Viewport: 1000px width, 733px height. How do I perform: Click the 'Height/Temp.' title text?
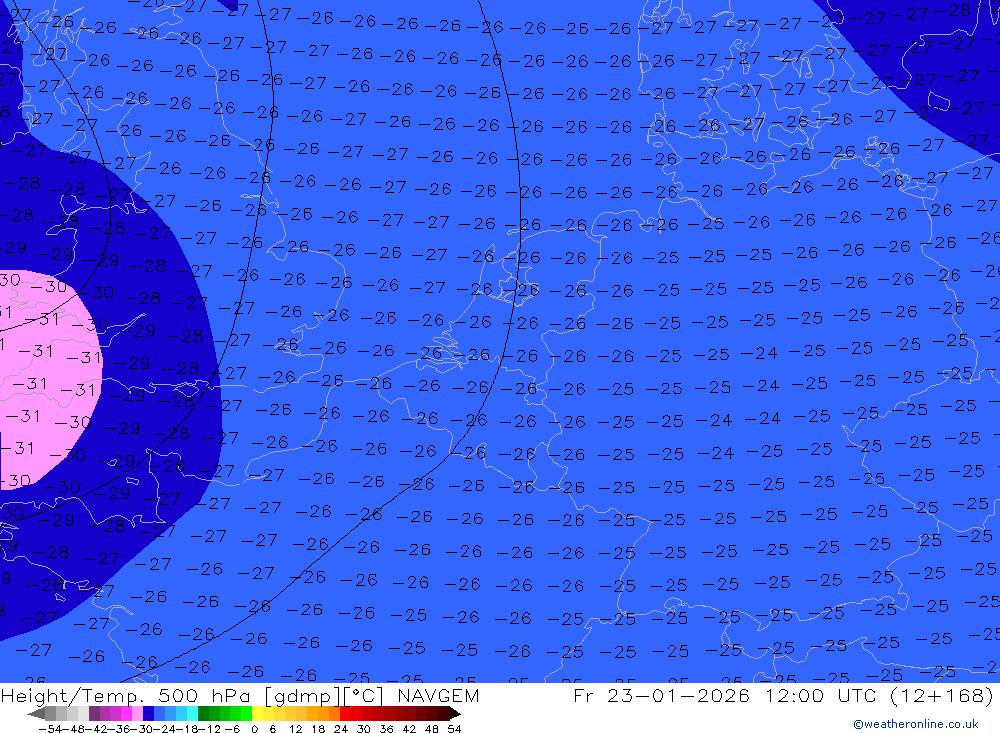[x=70, y=695]
